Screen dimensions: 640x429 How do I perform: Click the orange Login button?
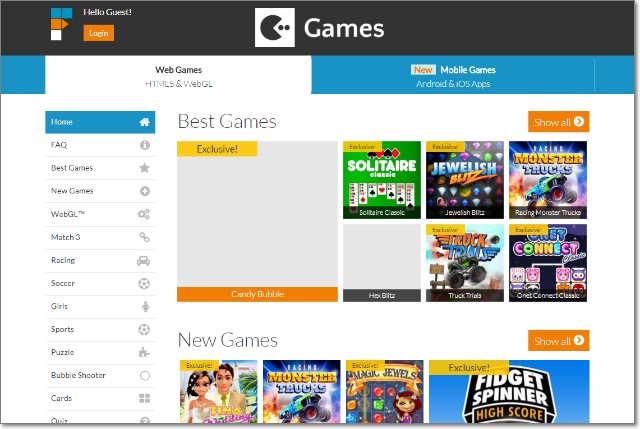point(99,33)
